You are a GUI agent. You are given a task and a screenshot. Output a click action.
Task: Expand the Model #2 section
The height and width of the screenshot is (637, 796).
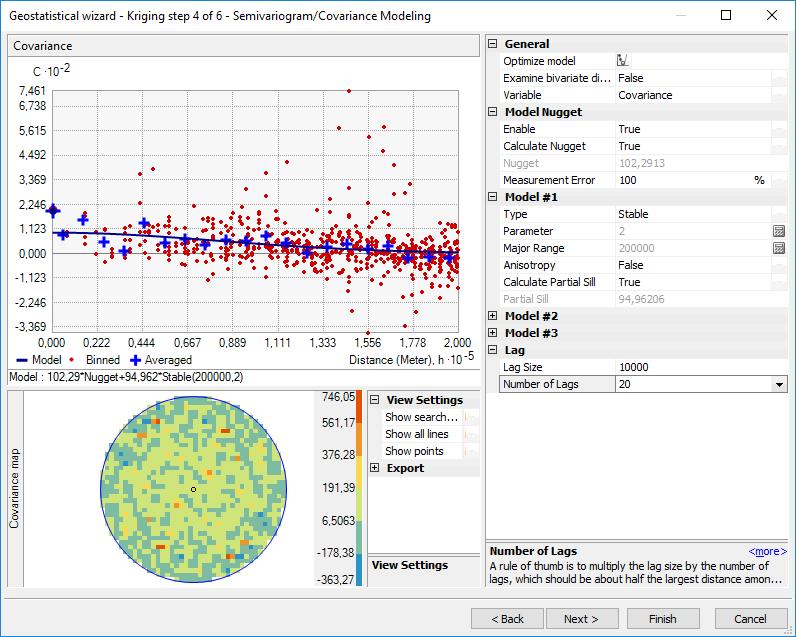(x=492, y=316)
